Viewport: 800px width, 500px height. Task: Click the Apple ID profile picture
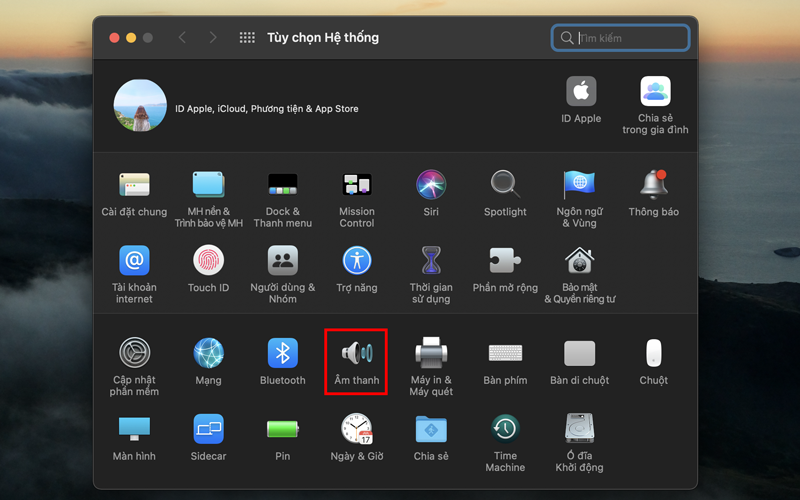click(140, 107)
